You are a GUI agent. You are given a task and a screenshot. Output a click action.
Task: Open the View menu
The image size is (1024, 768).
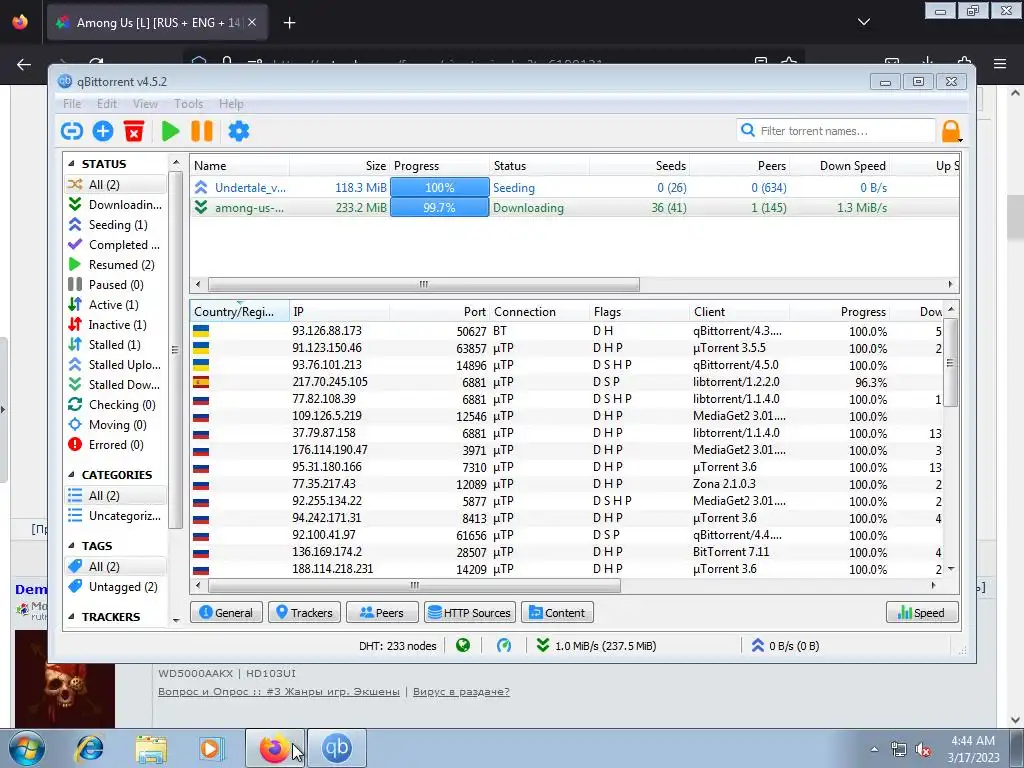click(145, 104)
